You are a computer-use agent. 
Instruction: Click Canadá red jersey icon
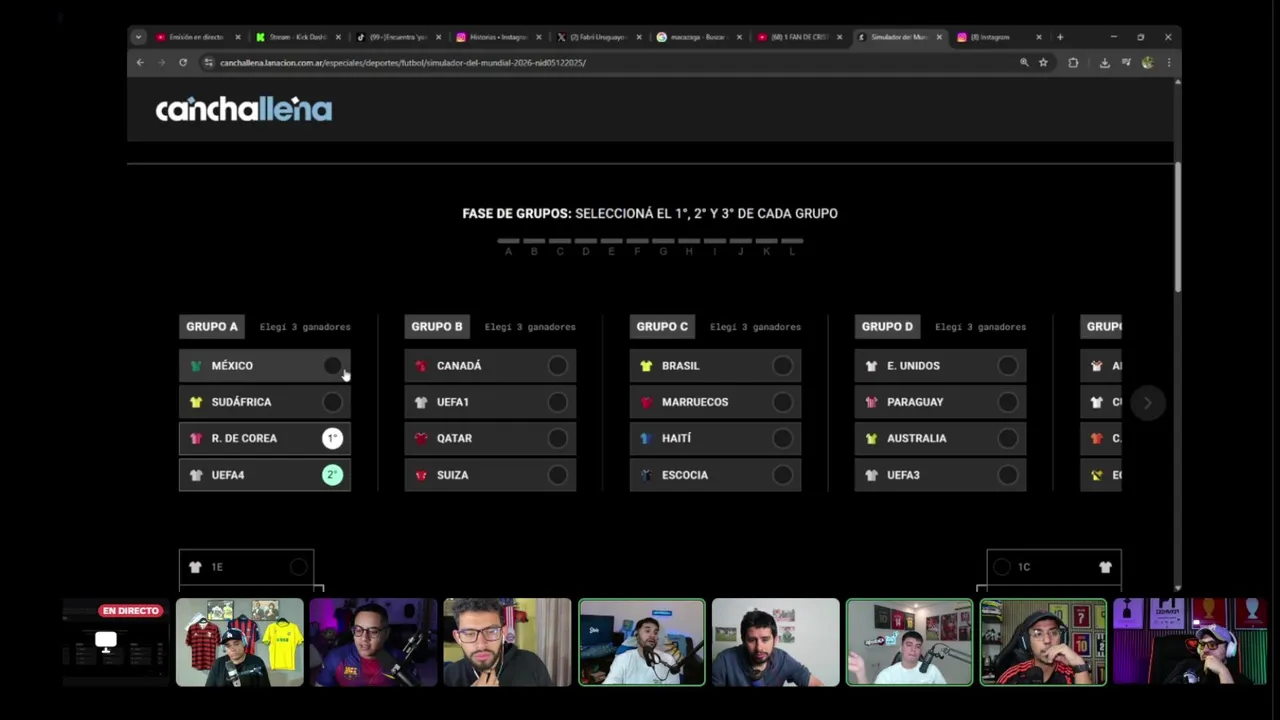(x=421, y=366)
